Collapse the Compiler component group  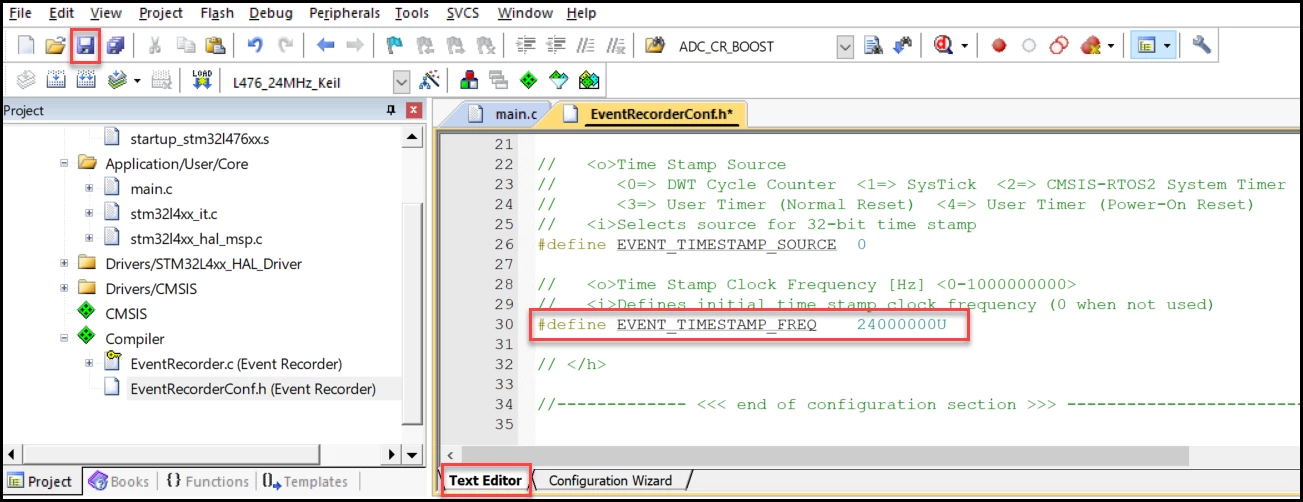[64, 338]
